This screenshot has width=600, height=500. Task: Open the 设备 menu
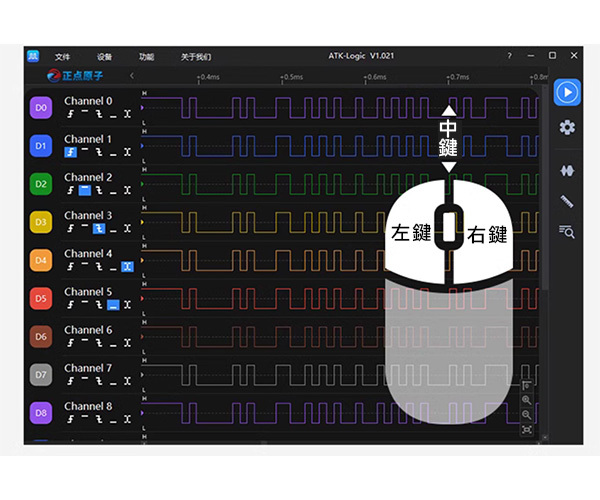[x=104, y=57]
